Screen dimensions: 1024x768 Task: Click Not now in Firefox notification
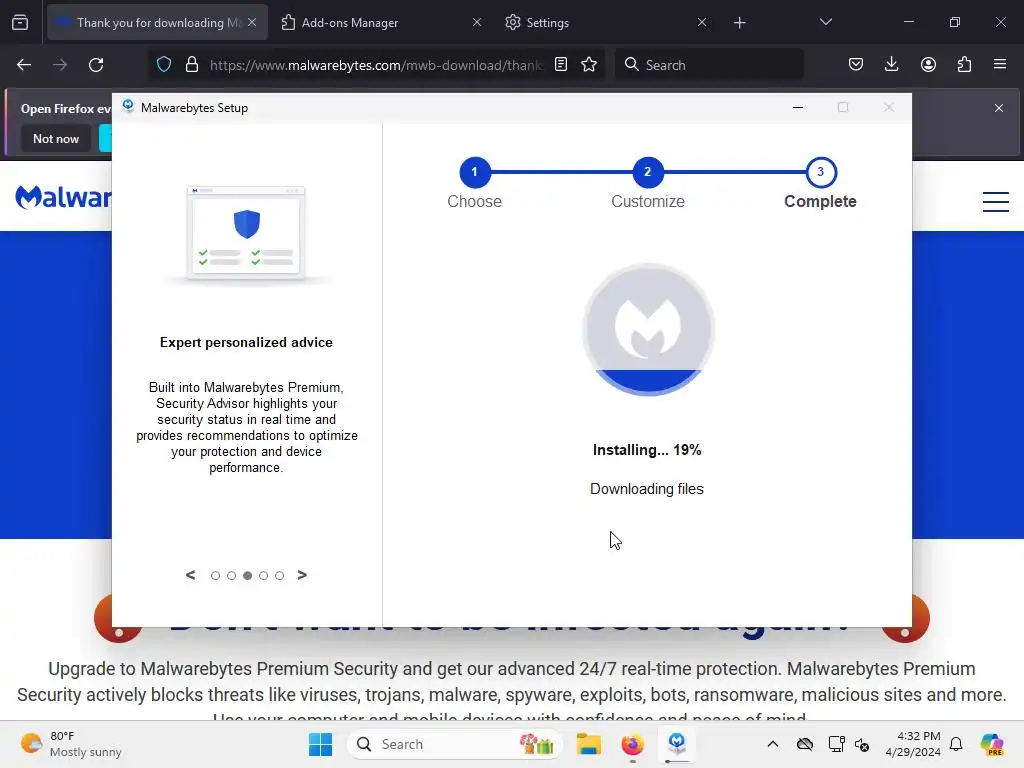coord(56,138)
